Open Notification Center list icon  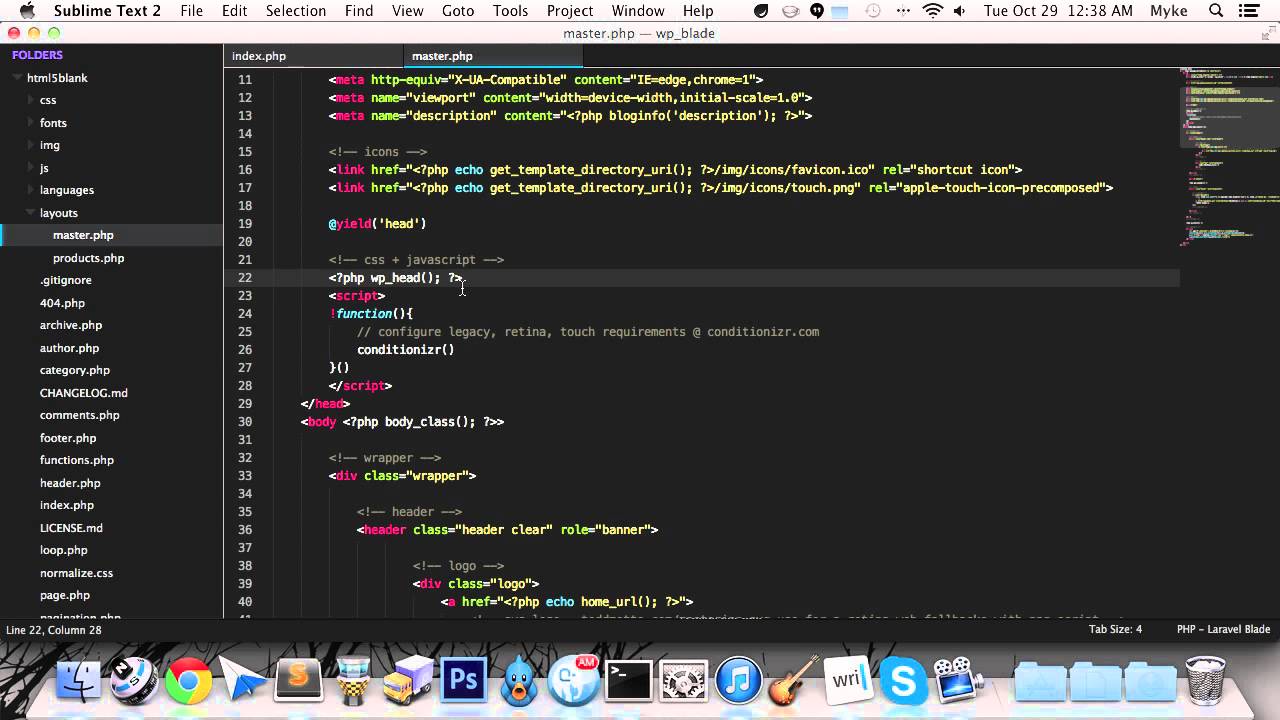[x=1251, y=11]
